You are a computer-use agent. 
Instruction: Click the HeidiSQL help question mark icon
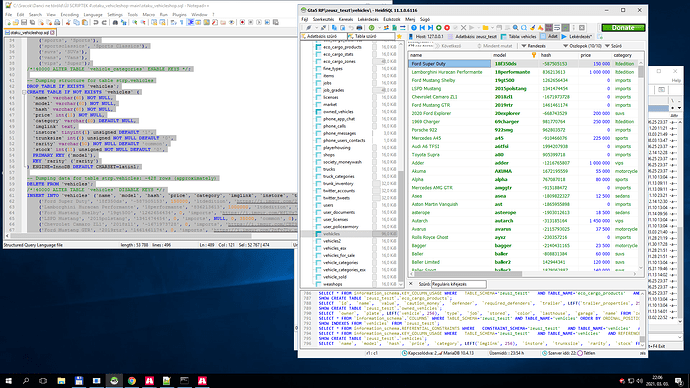(414, 28)
